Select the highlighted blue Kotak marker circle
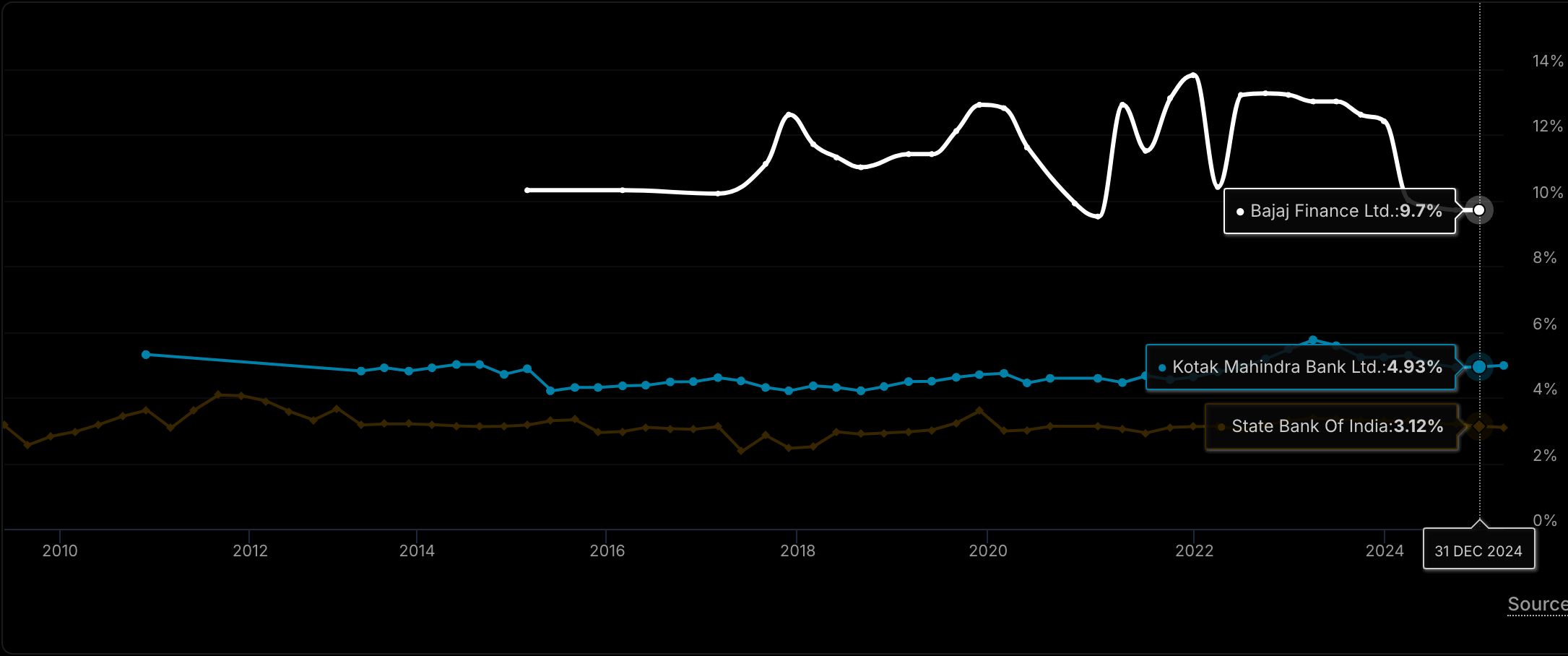The image size is (1568, 656). pyautogui.click(x=1479, y=367)
